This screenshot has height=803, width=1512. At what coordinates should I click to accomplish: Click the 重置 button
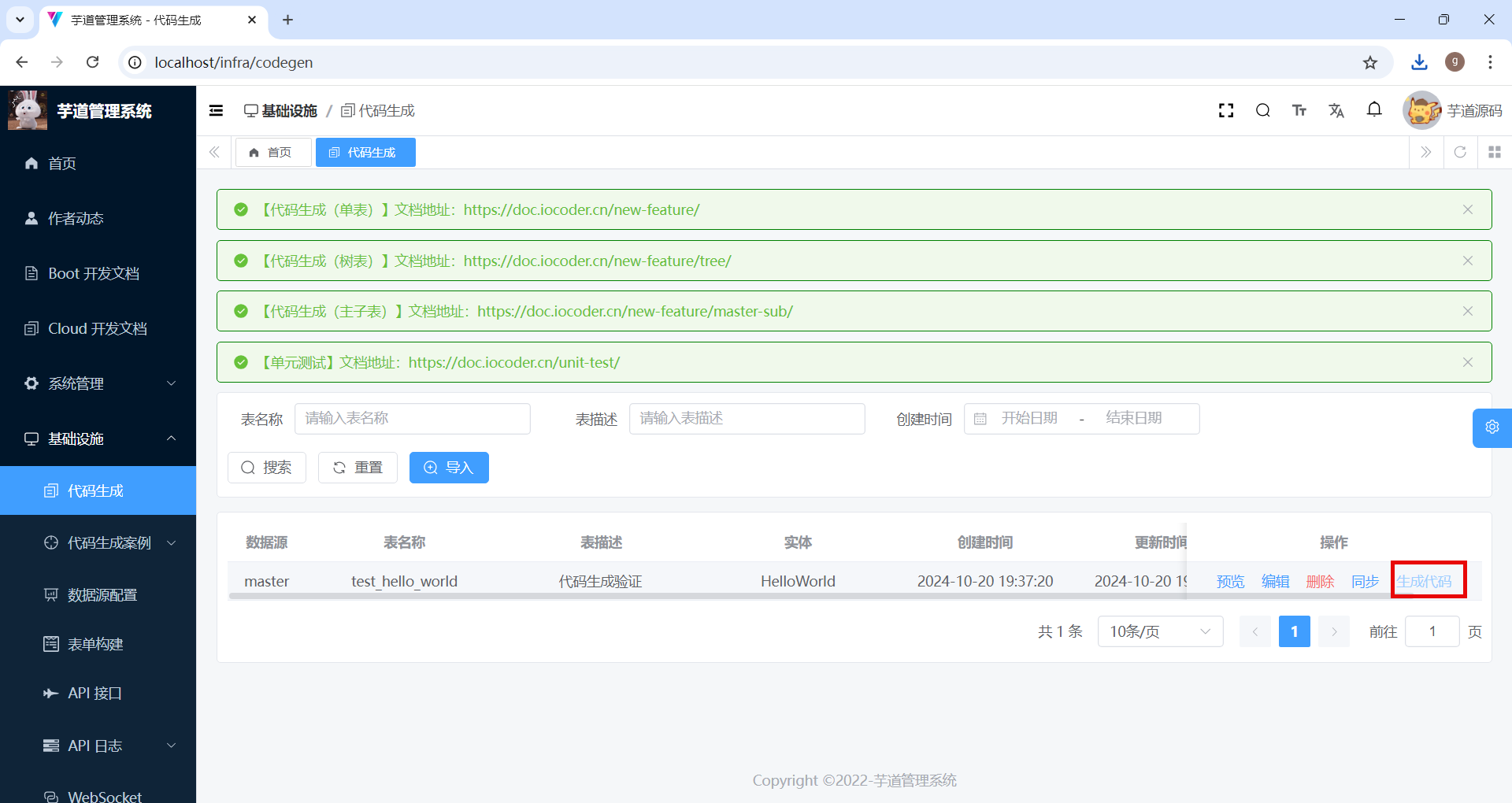click(x=358, y=468)
